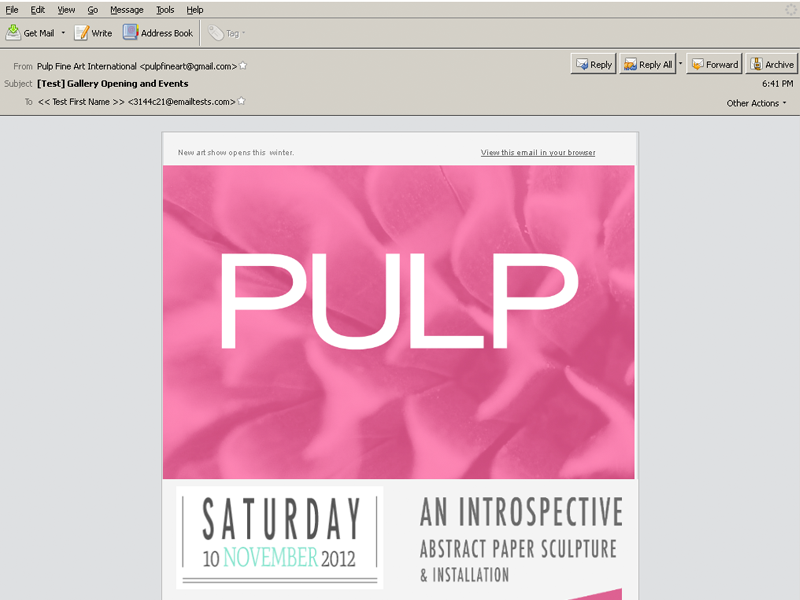Click the New art show opens this winter text
The height and width of the screenshot is (600, 800).
236,153
